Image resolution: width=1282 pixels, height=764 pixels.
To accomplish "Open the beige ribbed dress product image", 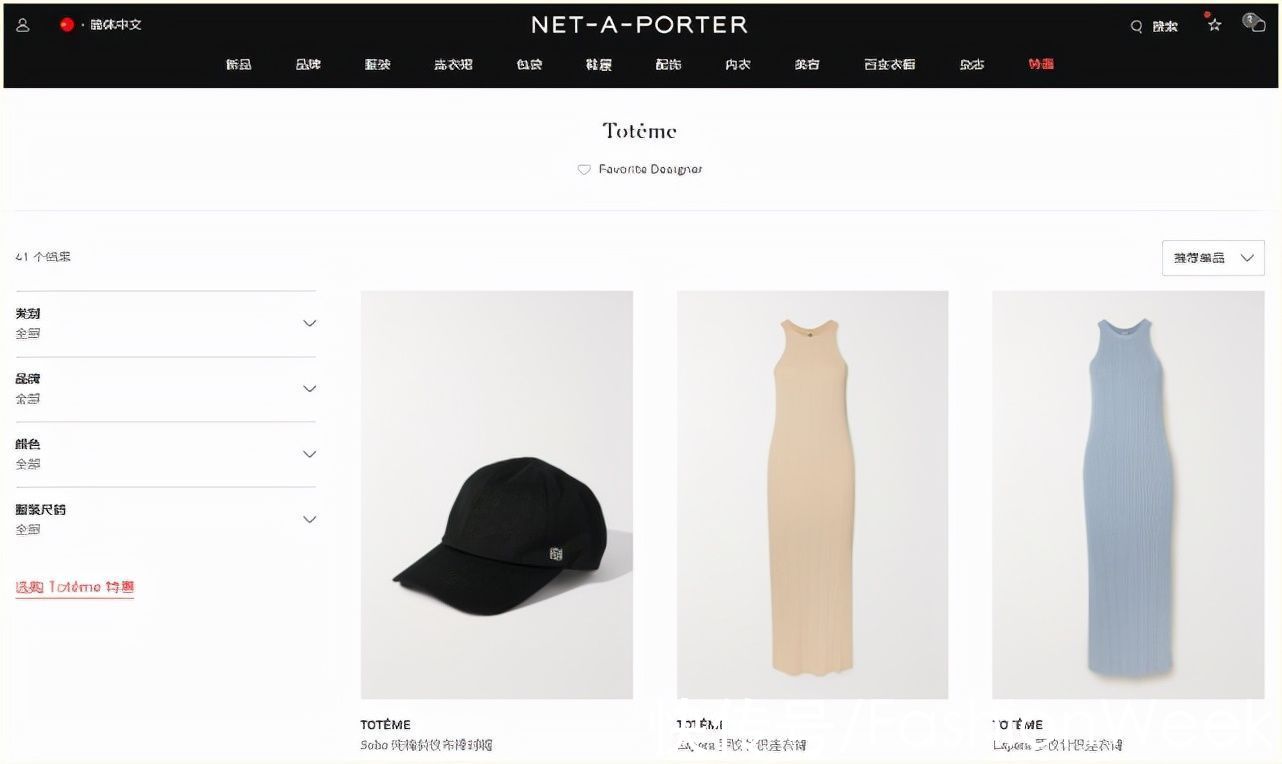I will pos(812,495).
